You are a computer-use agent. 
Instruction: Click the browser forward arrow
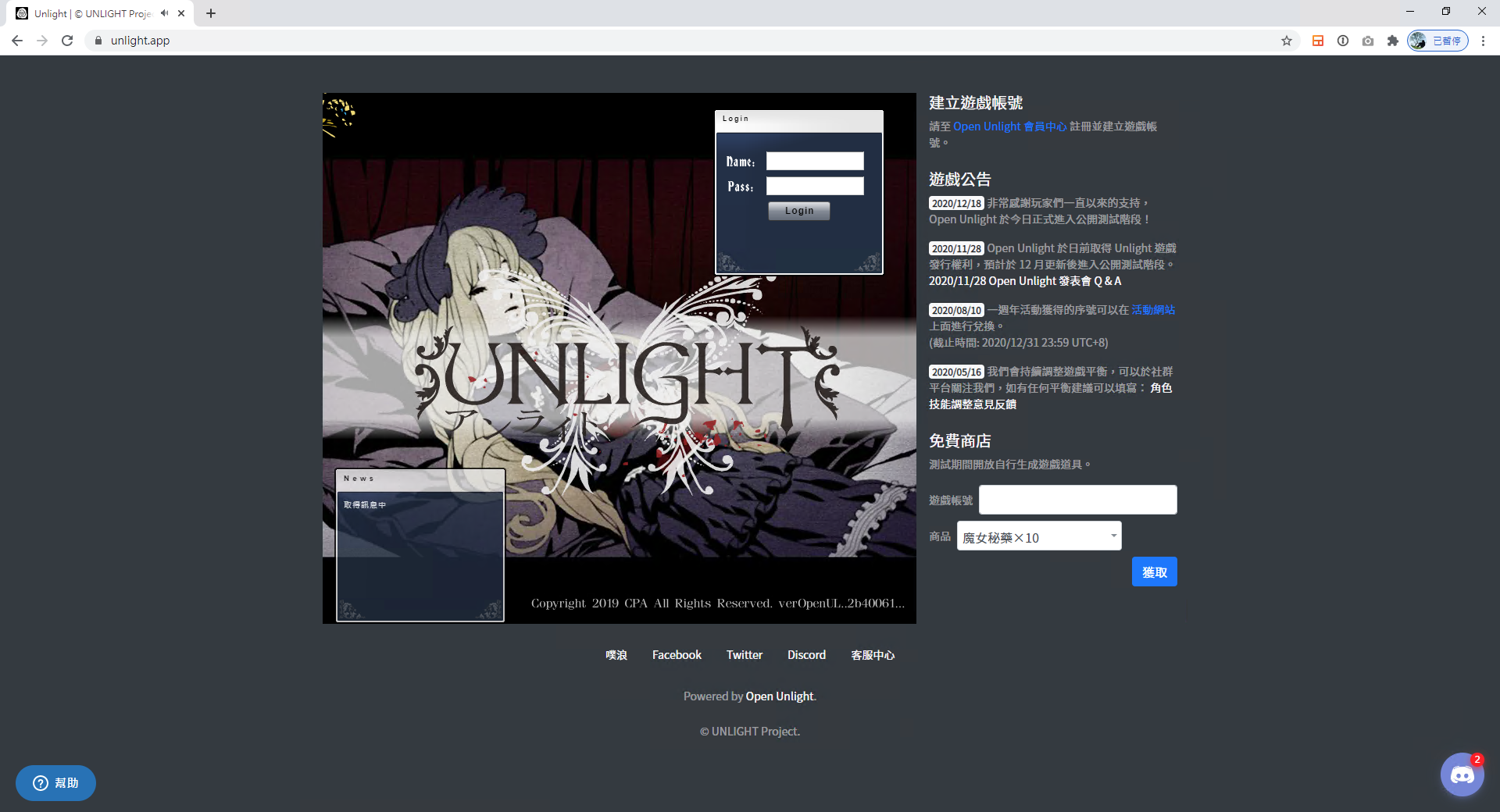point(42,41)
